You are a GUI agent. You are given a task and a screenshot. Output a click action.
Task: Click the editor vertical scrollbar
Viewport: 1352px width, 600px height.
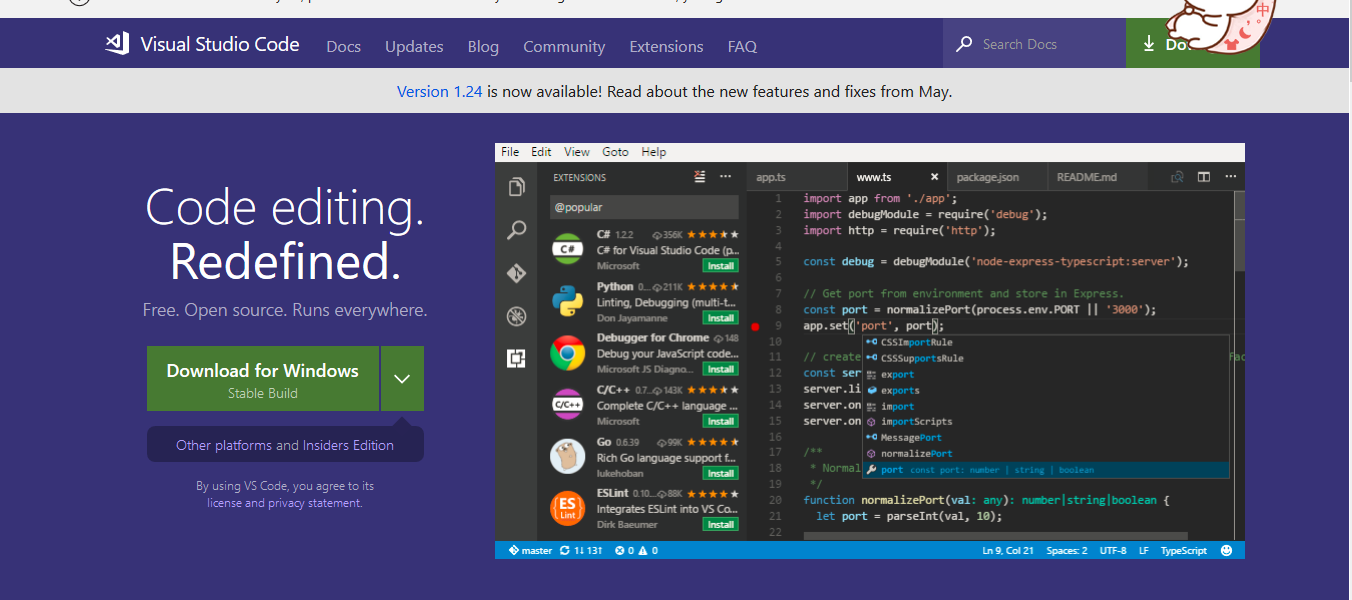pyautogui.click(x=1239, y=361)
